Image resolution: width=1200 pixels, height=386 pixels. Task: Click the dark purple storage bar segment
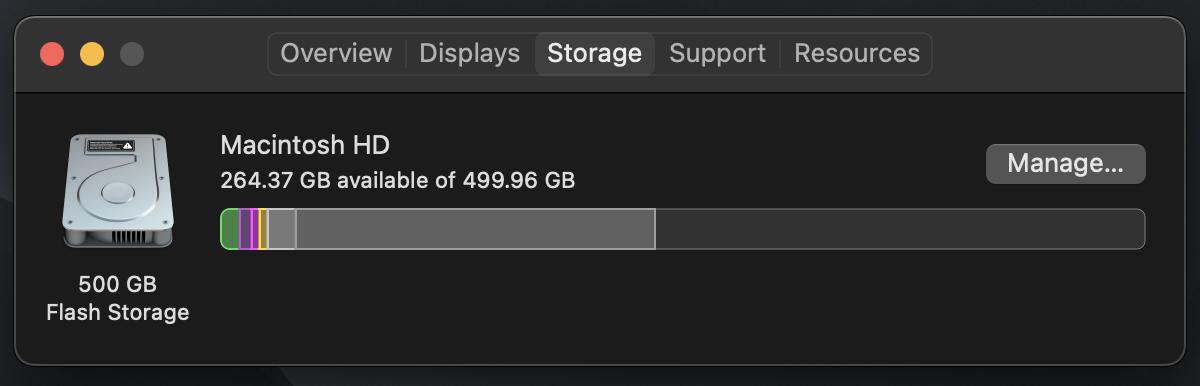point(245,229)
